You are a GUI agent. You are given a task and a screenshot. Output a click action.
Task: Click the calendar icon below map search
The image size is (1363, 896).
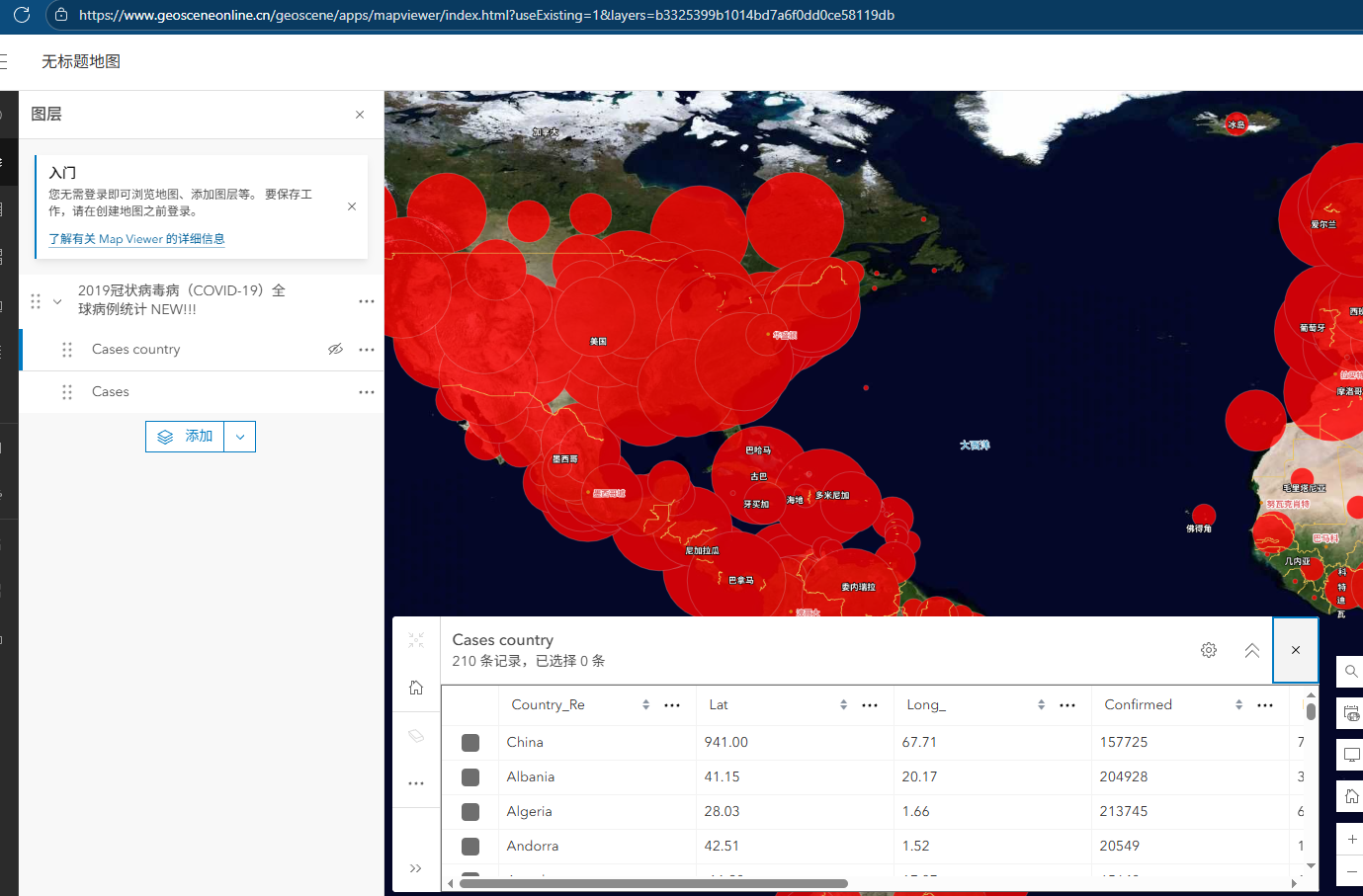coord(1351,713)
